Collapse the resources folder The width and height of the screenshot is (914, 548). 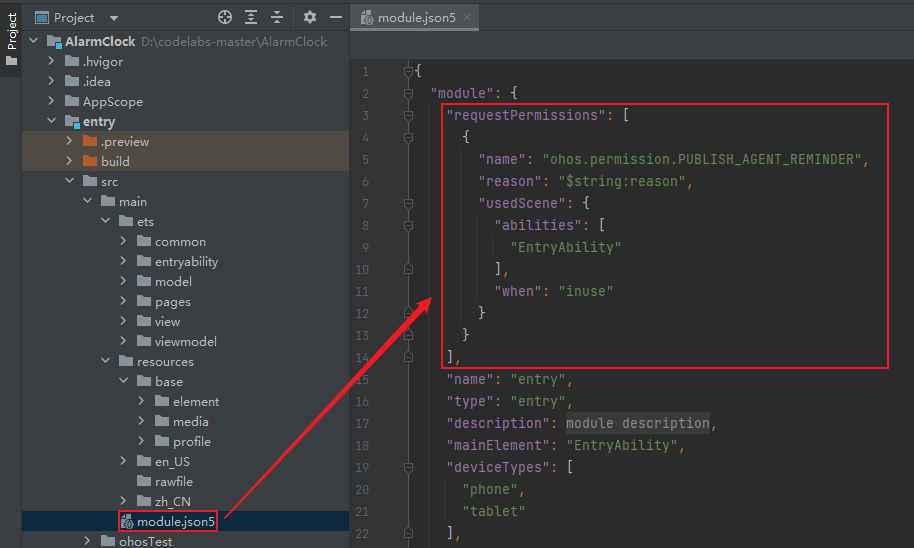point(106,361)
